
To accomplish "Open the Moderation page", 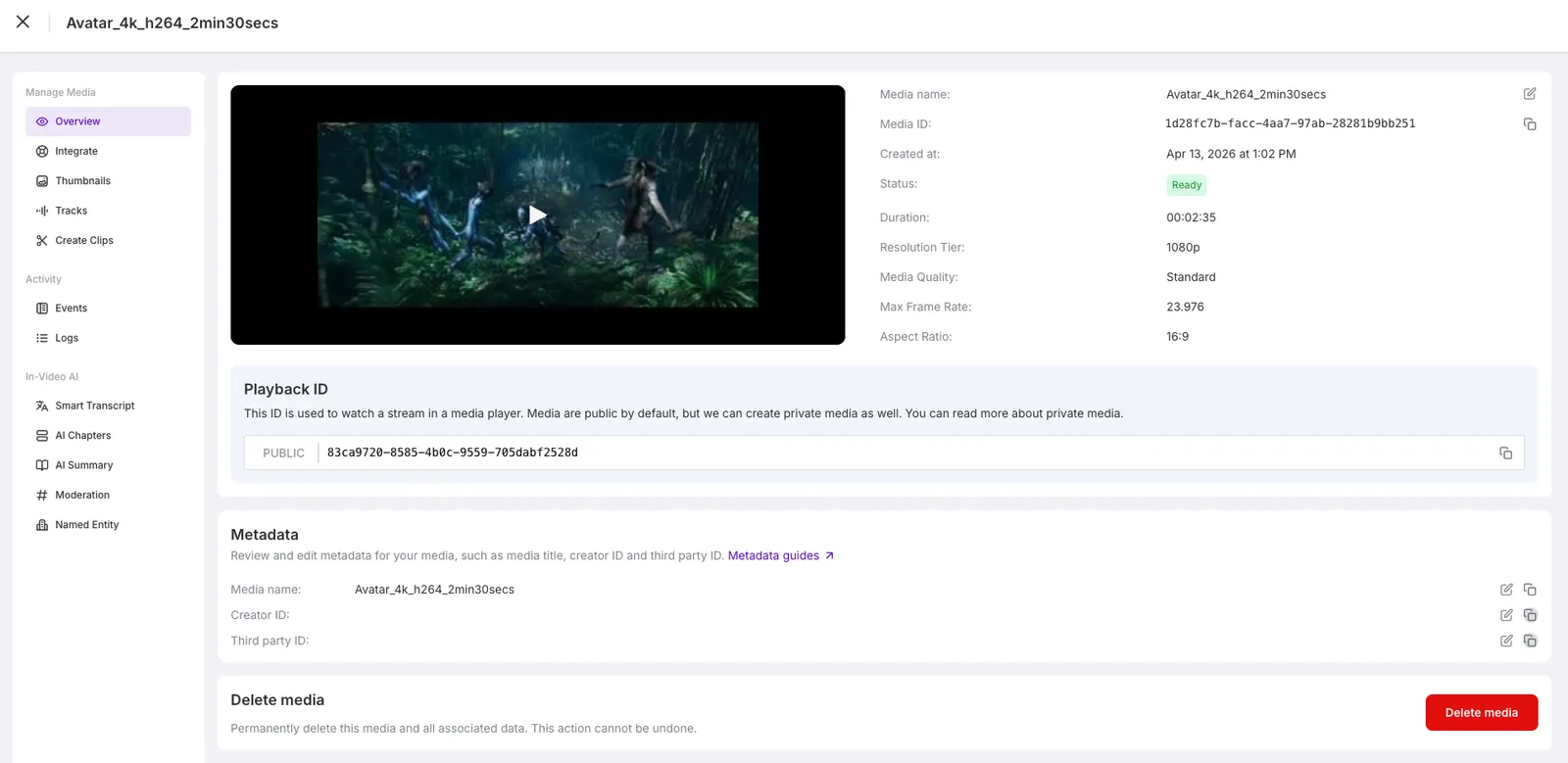I will [108, 495].
